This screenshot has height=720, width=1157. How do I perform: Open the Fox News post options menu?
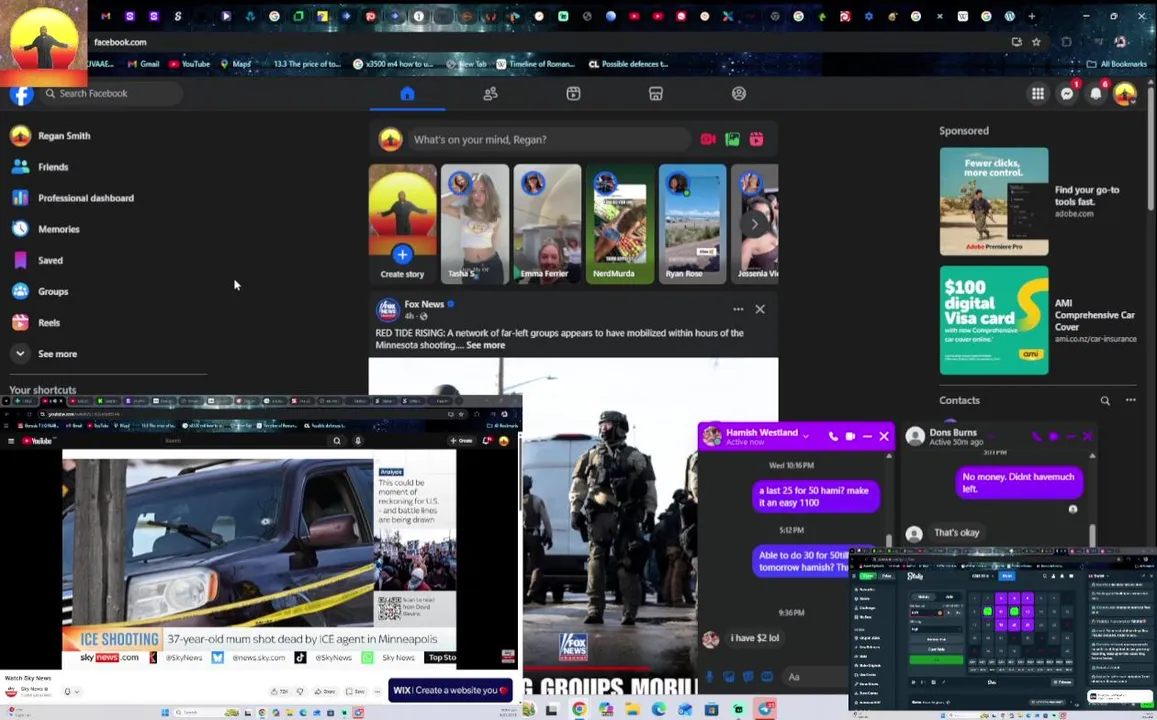(x=738, y=309)
